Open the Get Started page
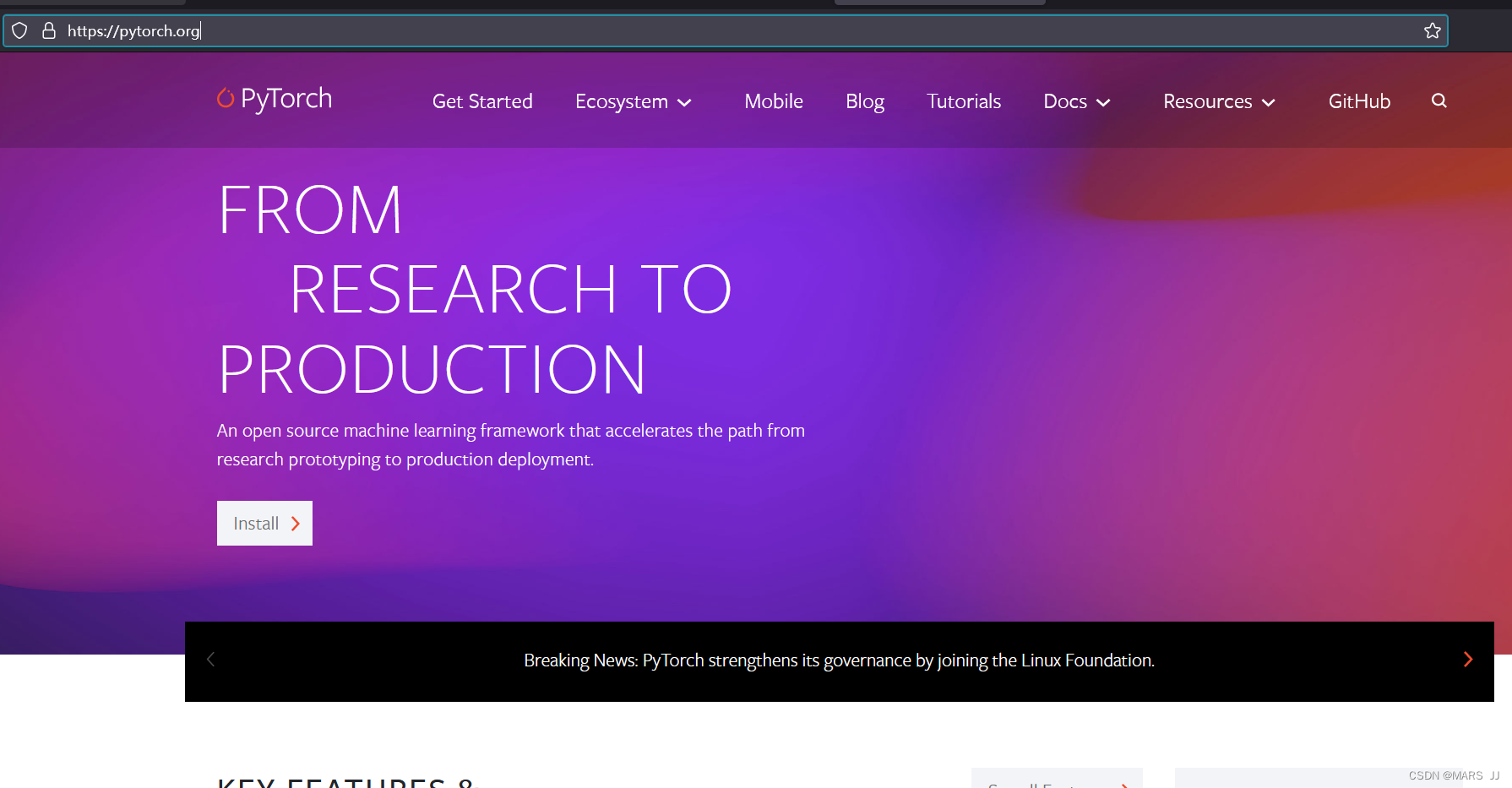The image size is (1512, 788). 482,101
